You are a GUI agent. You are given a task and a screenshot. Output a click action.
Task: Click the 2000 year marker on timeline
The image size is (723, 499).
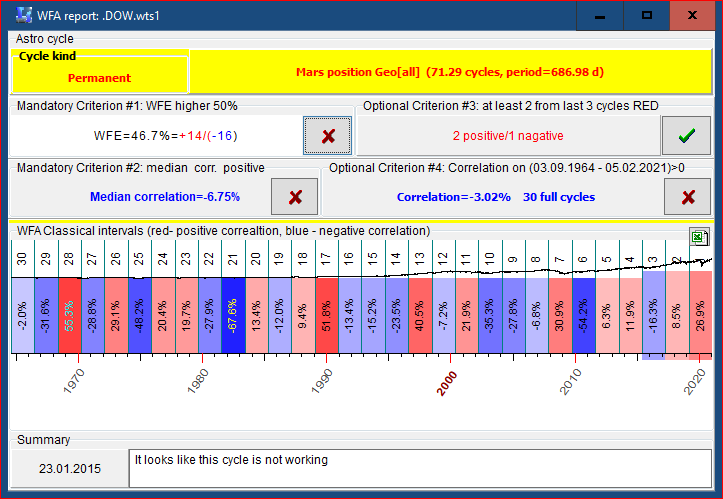click(x=447, y=383)
